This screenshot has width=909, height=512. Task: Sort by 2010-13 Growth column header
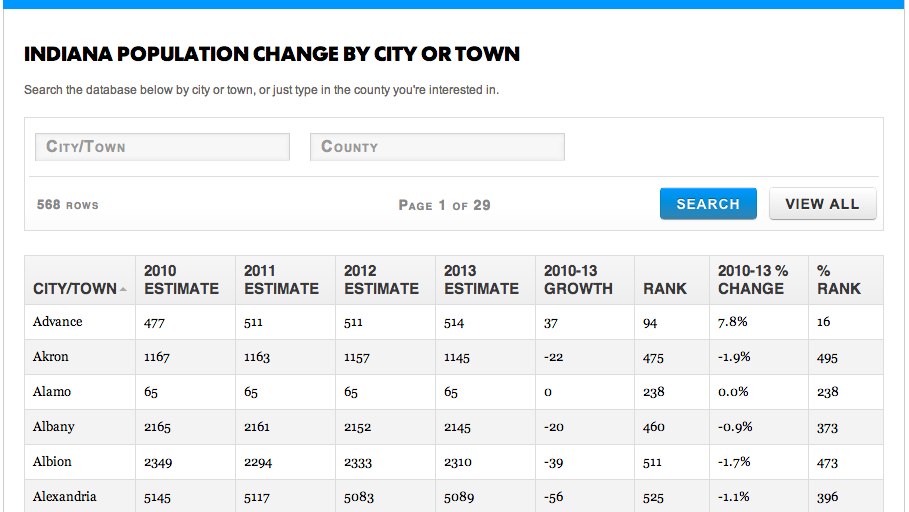585,280
